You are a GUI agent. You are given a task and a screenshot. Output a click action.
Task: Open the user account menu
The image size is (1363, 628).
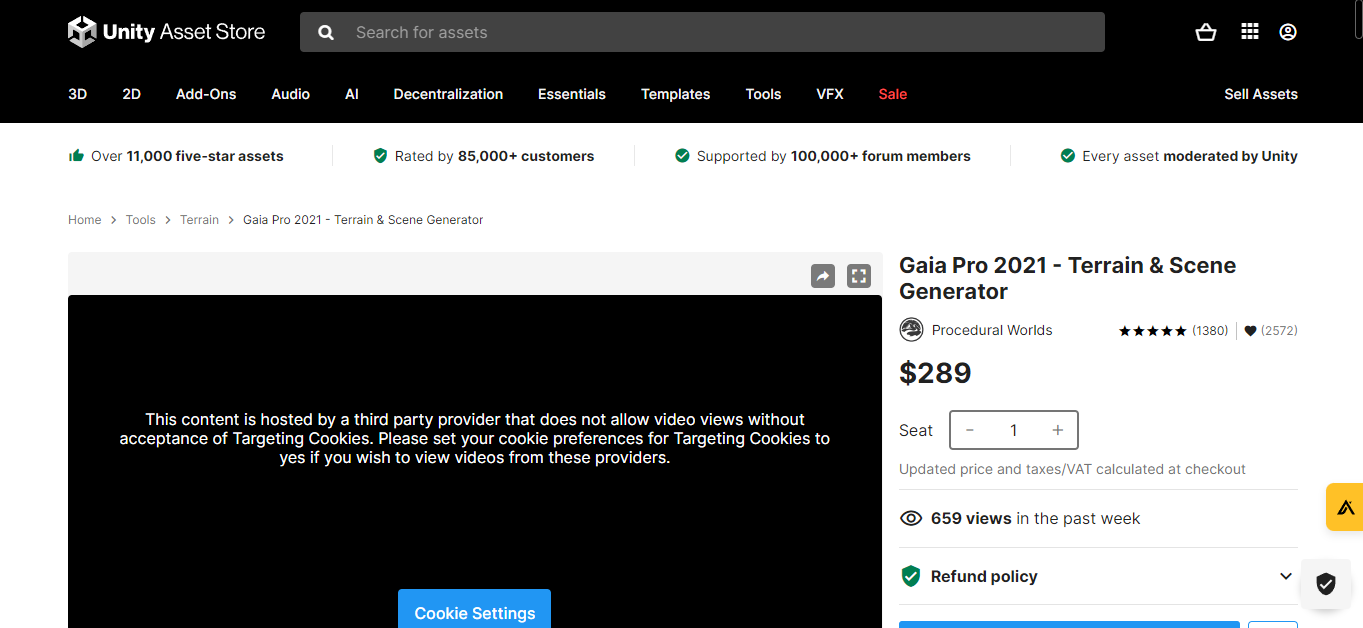point(1288,32)
